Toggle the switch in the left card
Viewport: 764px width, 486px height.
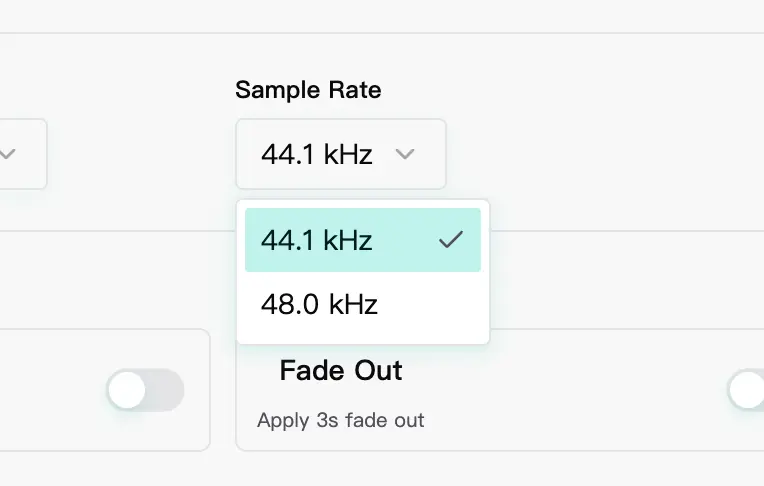[x=146, y=390]
